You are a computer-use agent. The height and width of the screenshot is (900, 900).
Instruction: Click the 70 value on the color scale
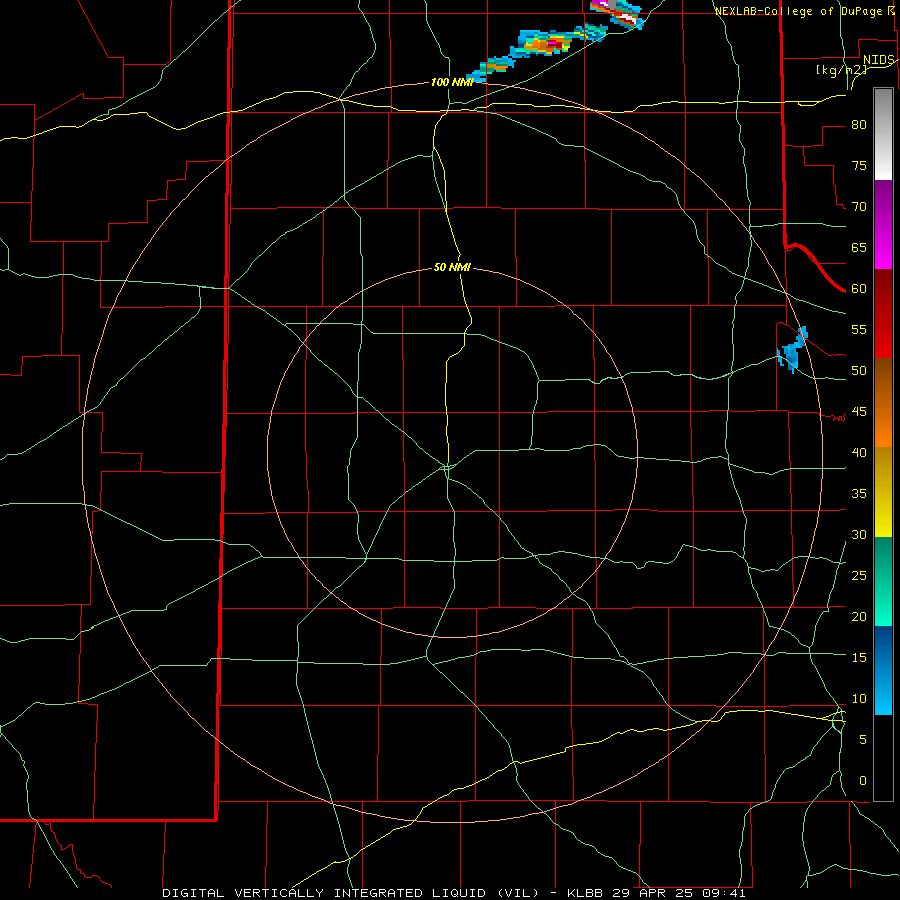tap(859, 207)
